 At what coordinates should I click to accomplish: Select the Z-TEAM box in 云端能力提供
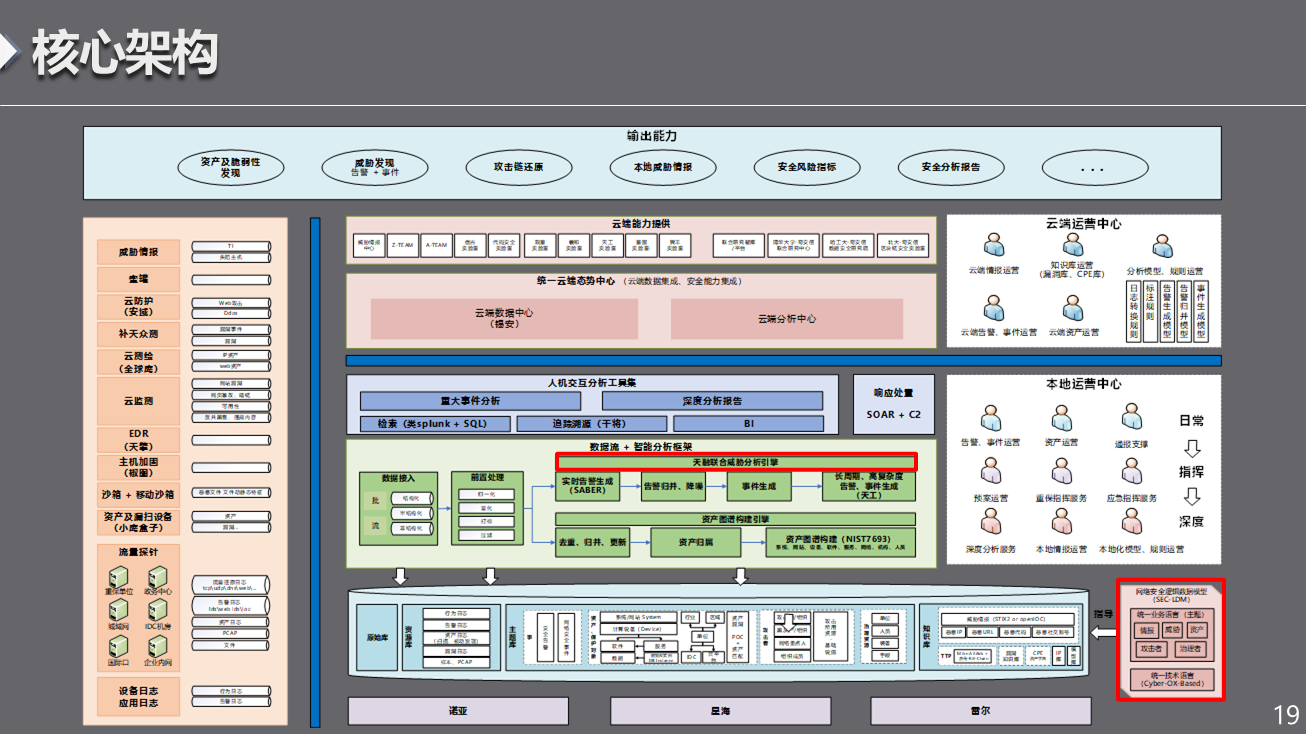click(402, 245)
